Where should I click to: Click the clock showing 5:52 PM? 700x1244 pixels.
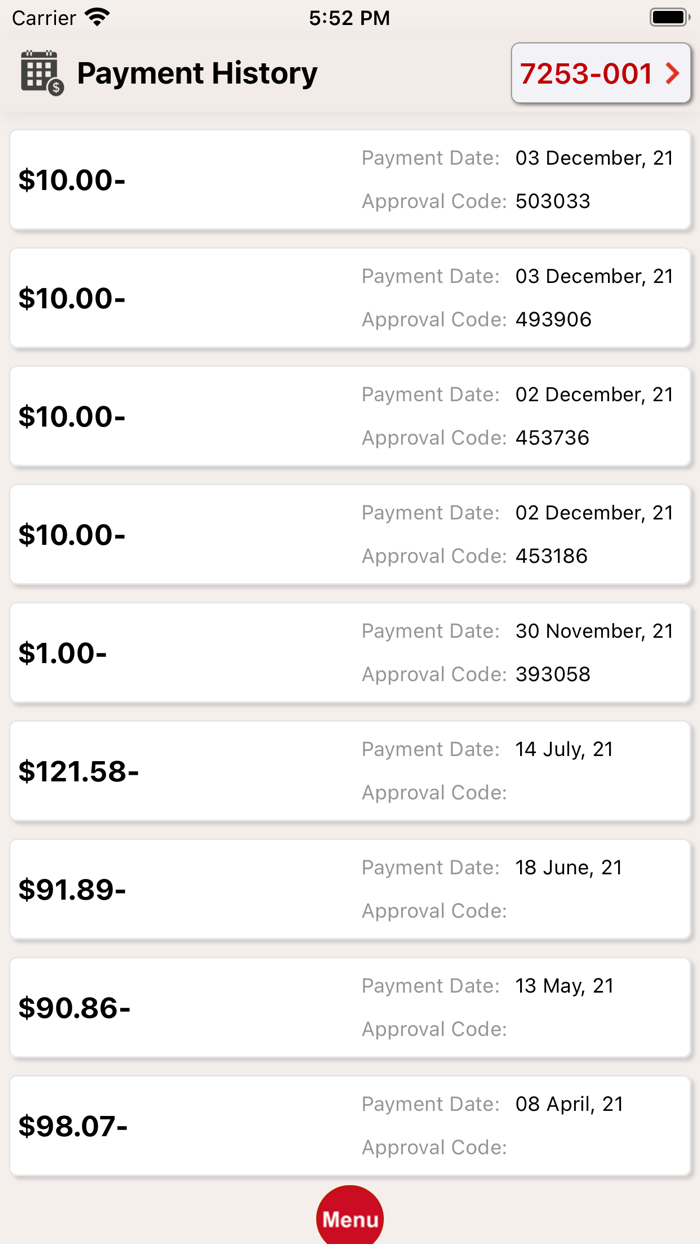click(x=349, y=16)
